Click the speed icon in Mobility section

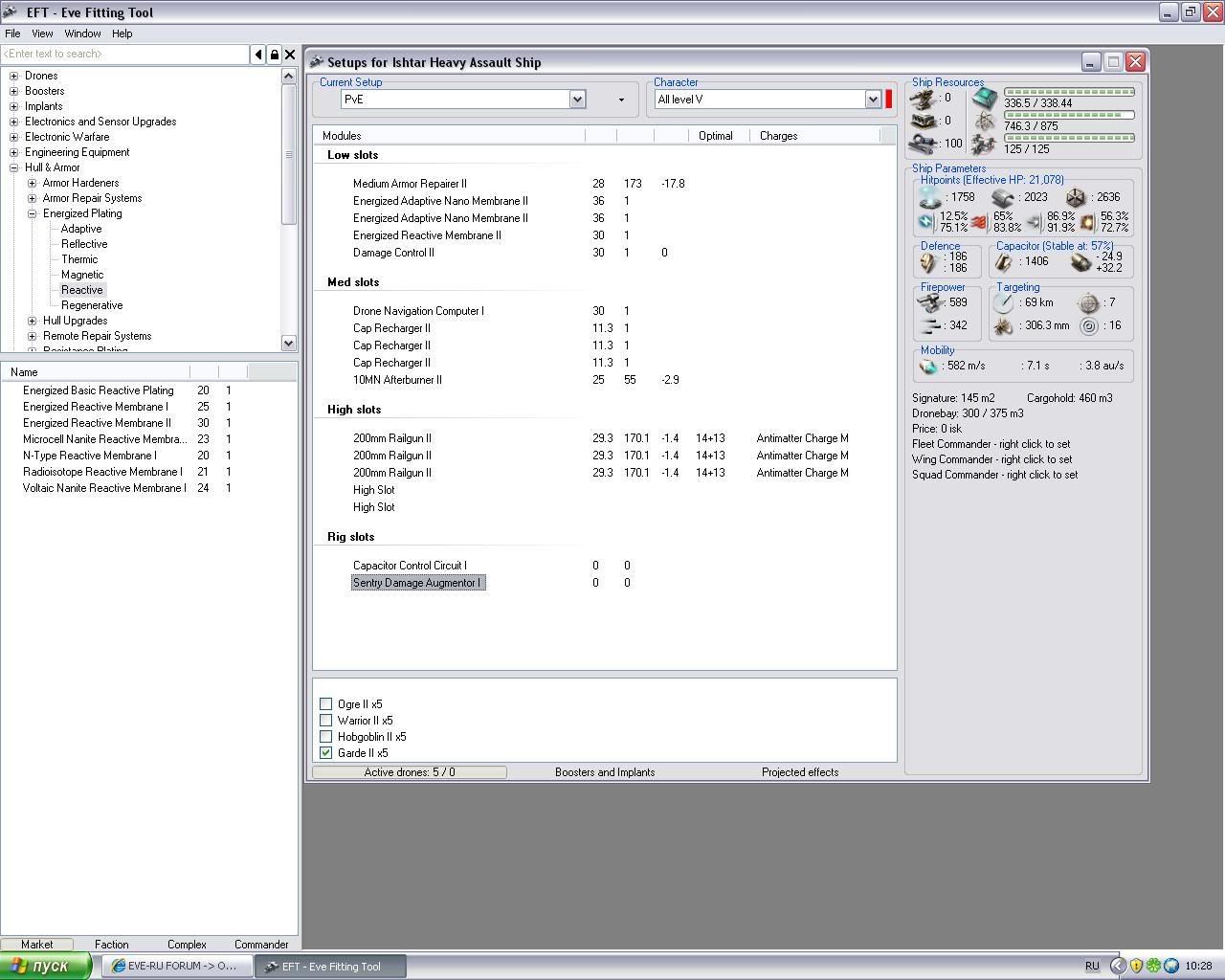point(928,366)
